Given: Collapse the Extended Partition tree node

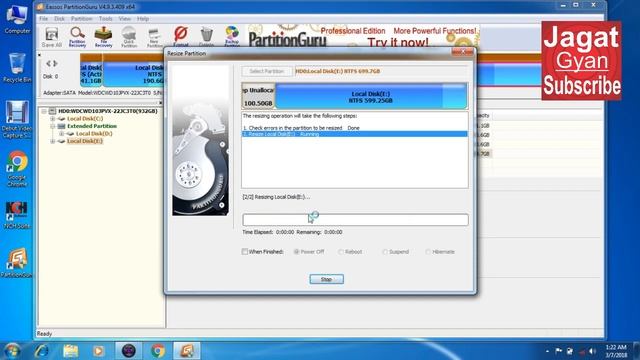Looking at the screenshot, I should [52, 126].
